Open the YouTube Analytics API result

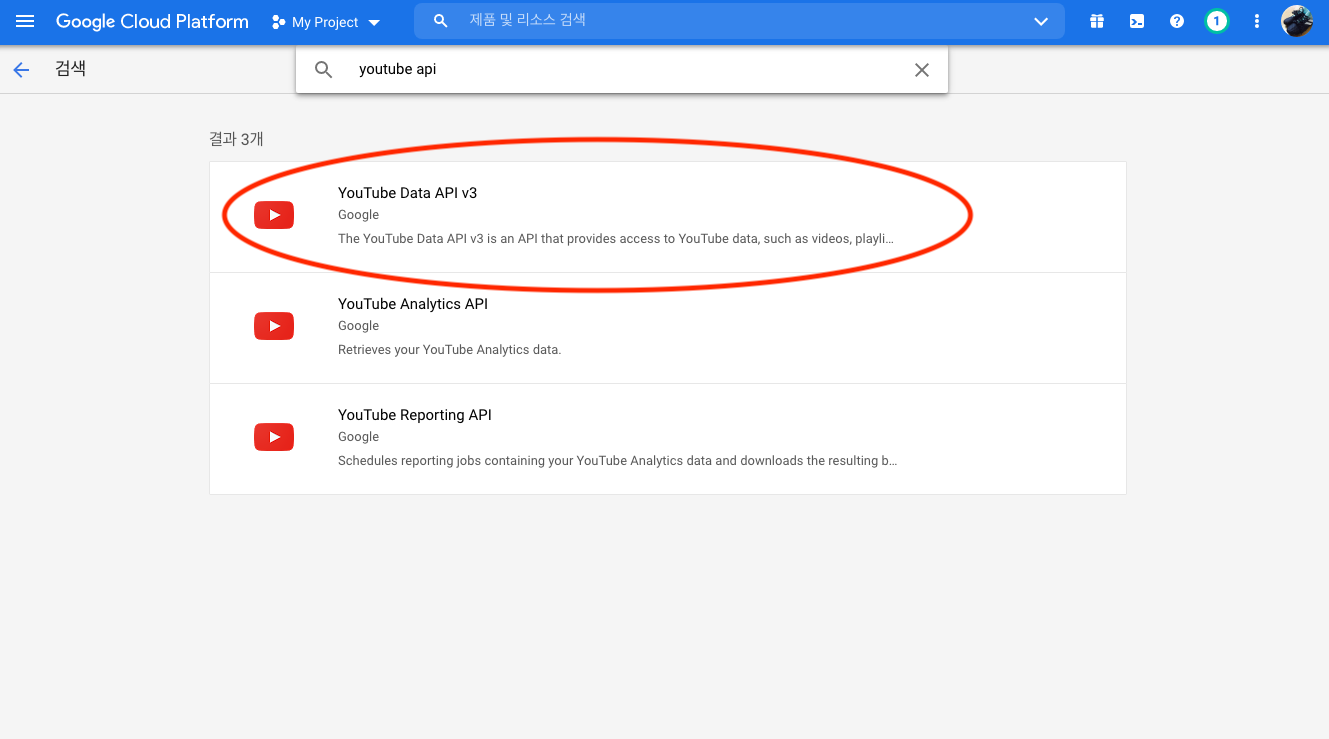pos(668,328)
